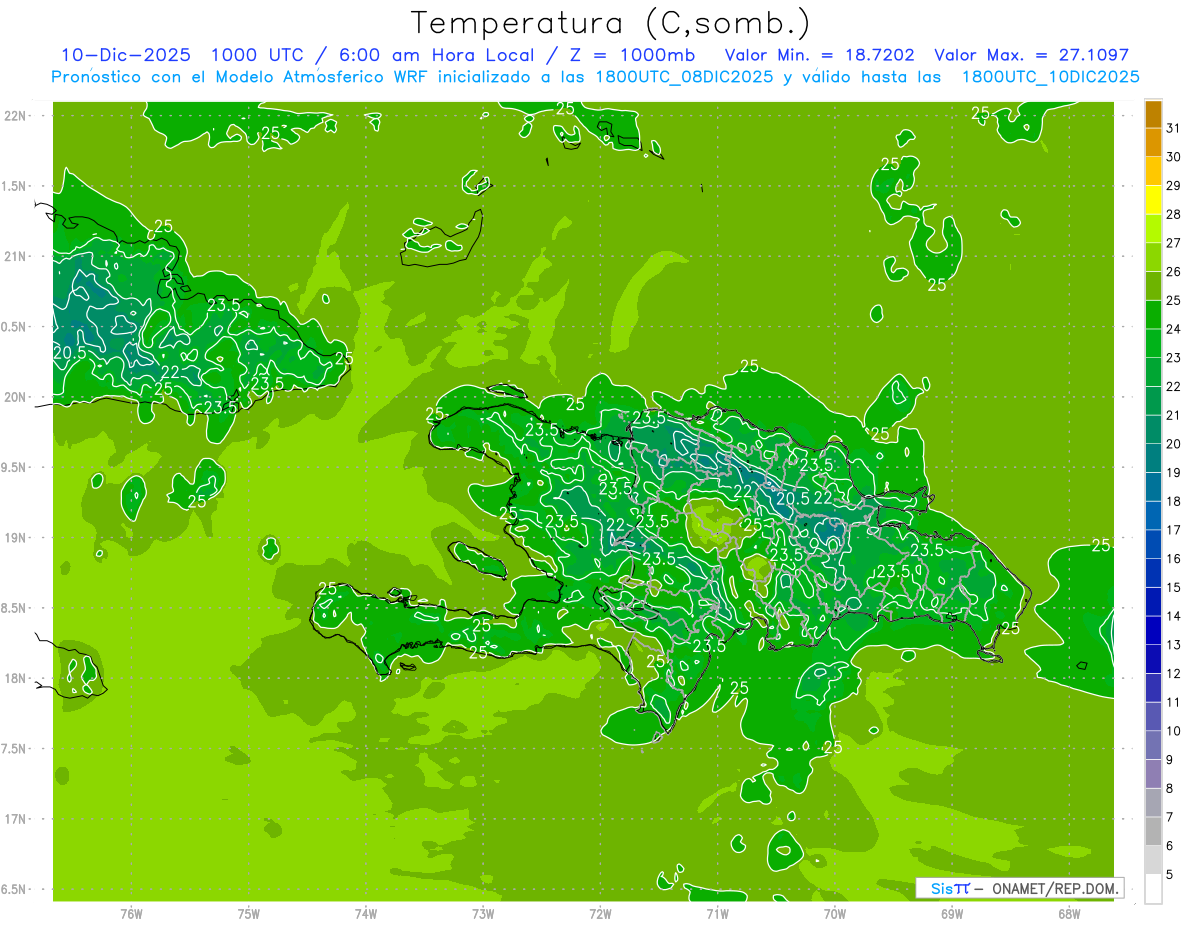Click the "SisTT - ONAMET/REP.DOM." credit box
The image size is (1200, 927).
(x=1018, y=888)
